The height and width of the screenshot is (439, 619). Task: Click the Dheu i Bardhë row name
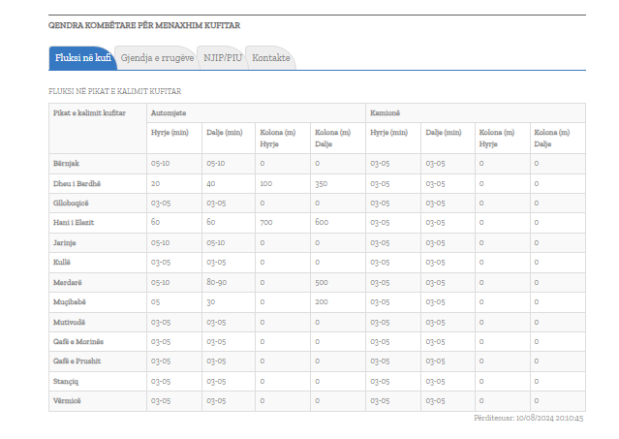(x=77, y=184)
